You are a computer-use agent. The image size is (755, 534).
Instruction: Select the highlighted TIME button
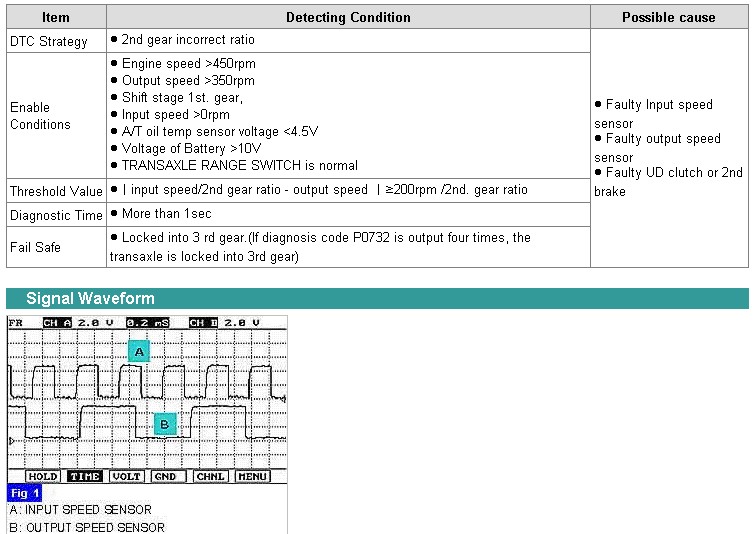85,477
